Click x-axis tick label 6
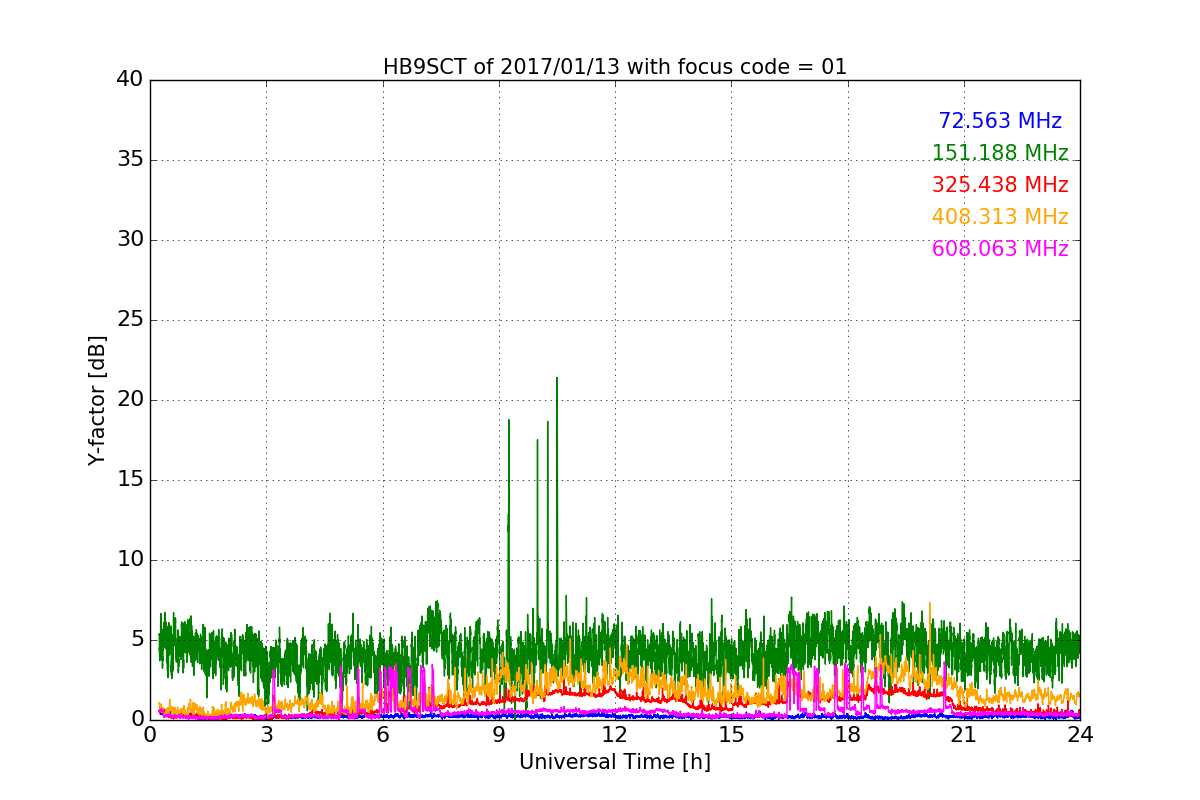This screenshot has height=800, width=1200. tap(383, 735)
